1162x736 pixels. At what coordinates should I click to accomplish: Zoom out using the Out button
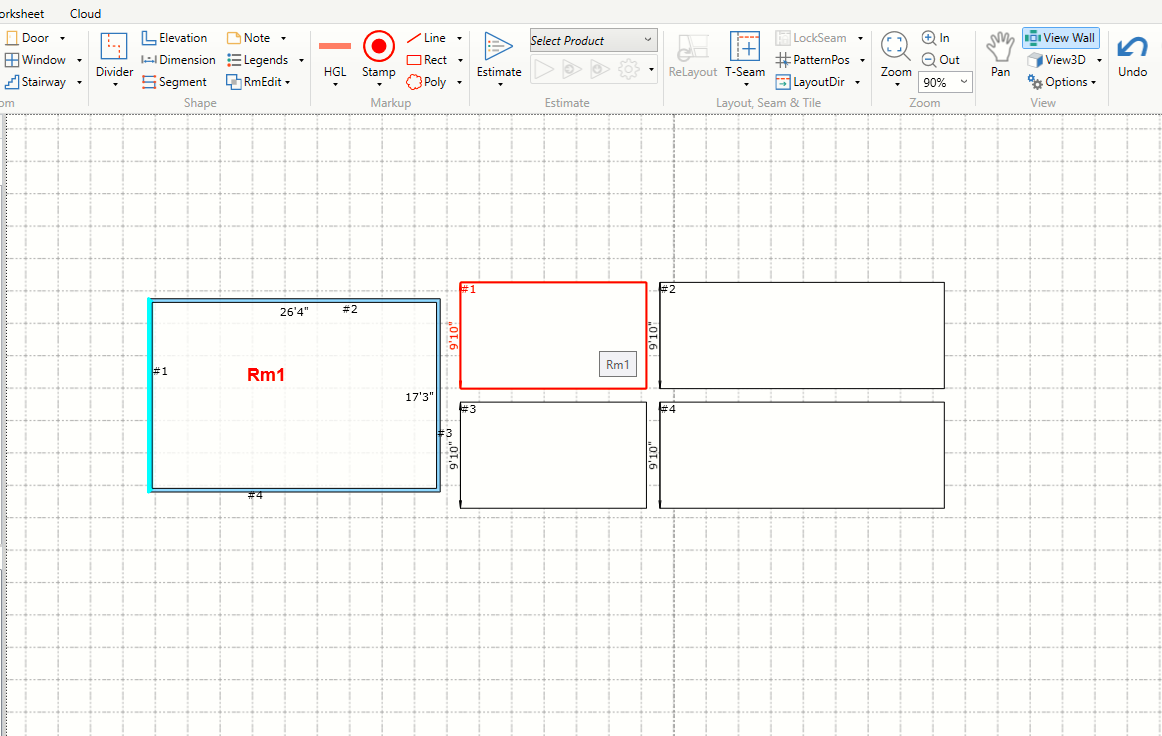tap(940, 60)
